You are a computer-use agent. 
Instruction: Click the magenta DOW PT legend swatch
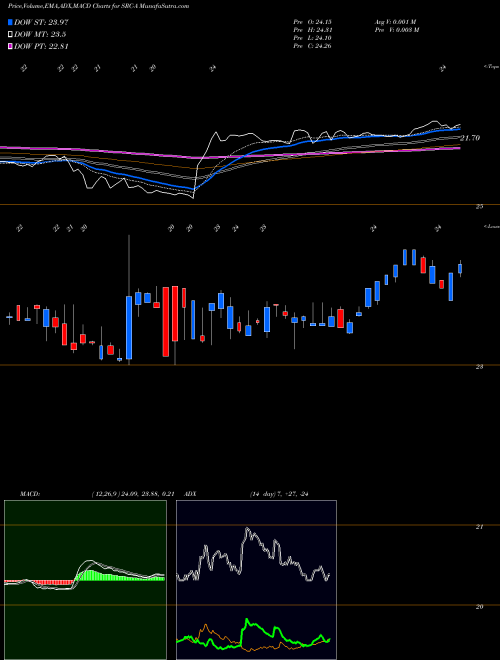[x=10, y=46]
